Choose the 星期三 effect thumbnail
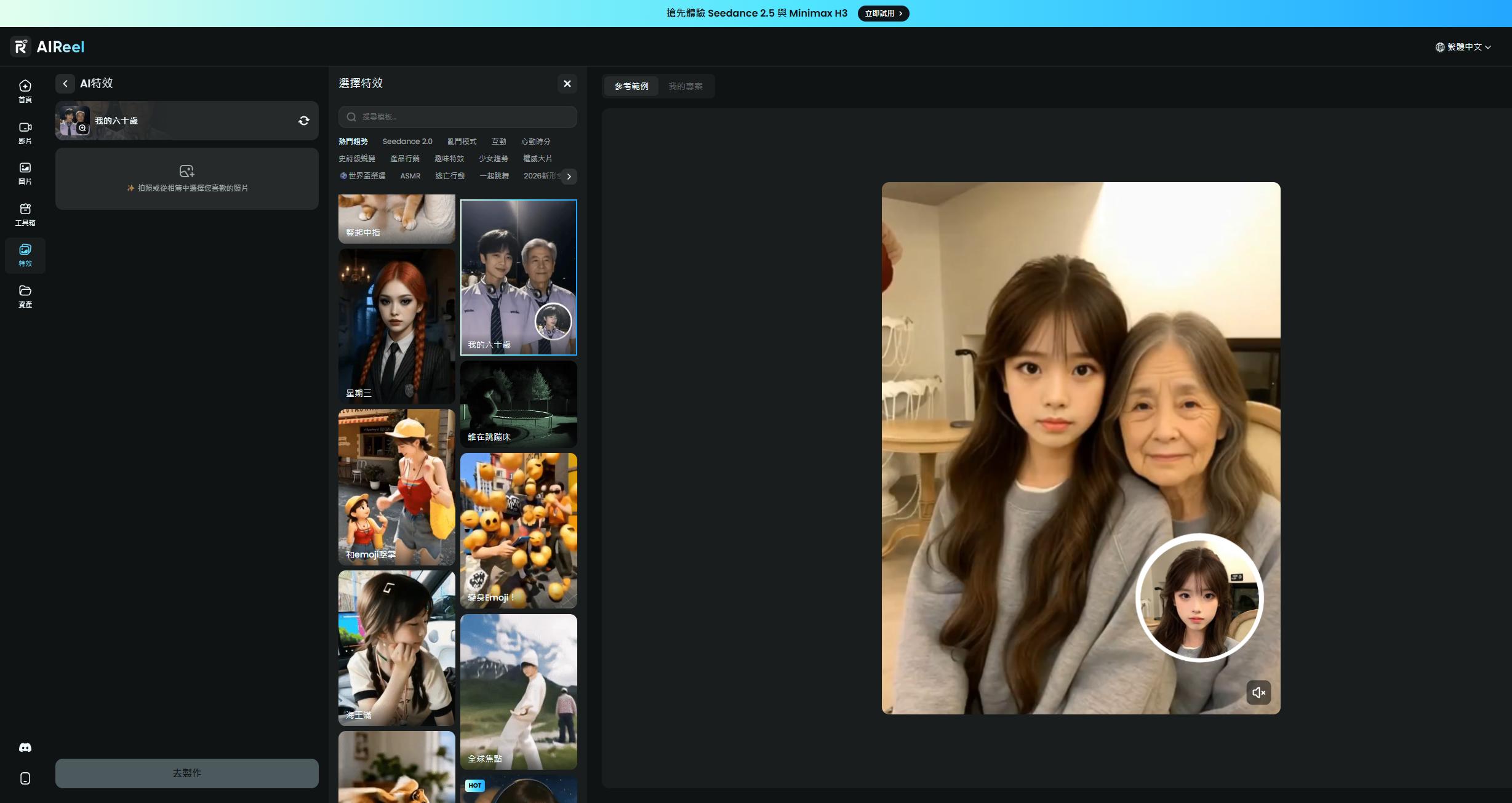This screenshot has height=803, width=1512. click(397, 327)
